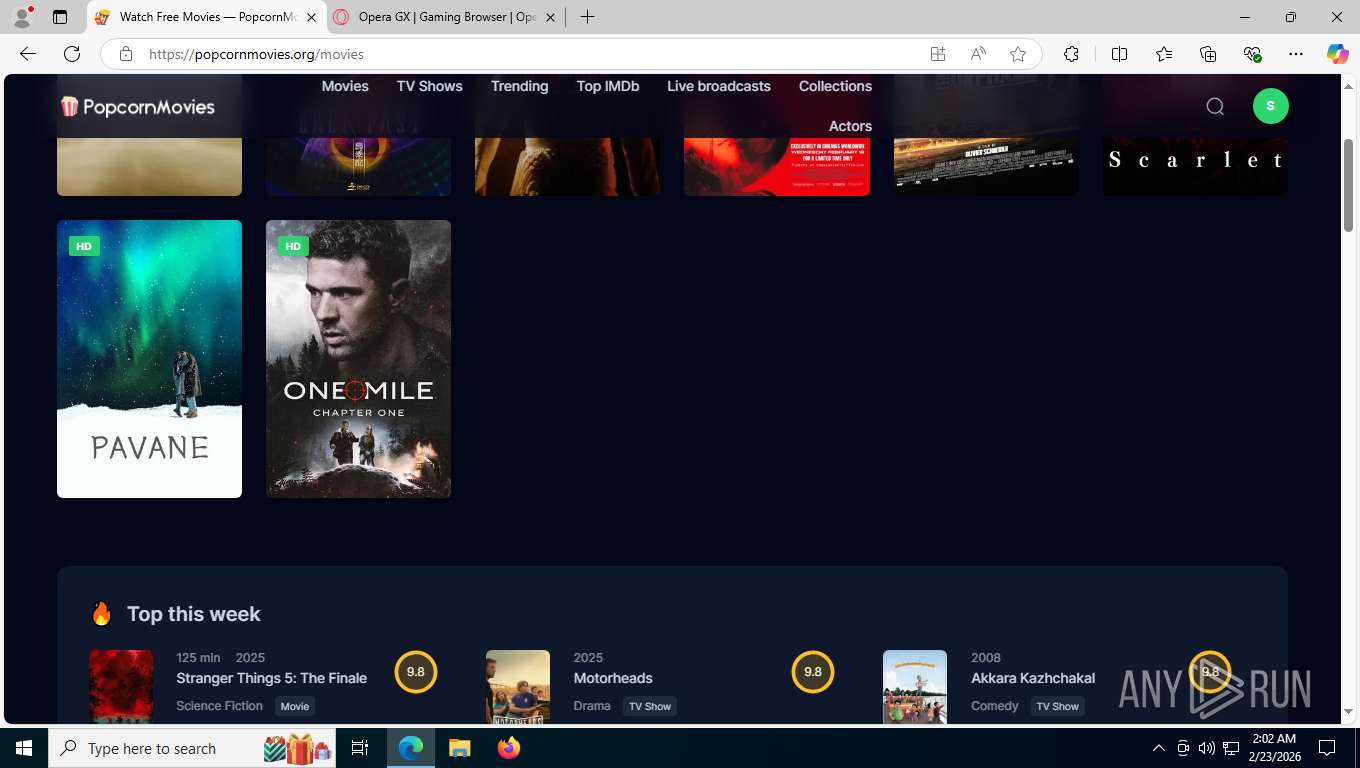Image resolution: width=1360 pixels, height=768 pixels.
Task: Open the Motorheads title link
Action: click(x=613, y=678)
